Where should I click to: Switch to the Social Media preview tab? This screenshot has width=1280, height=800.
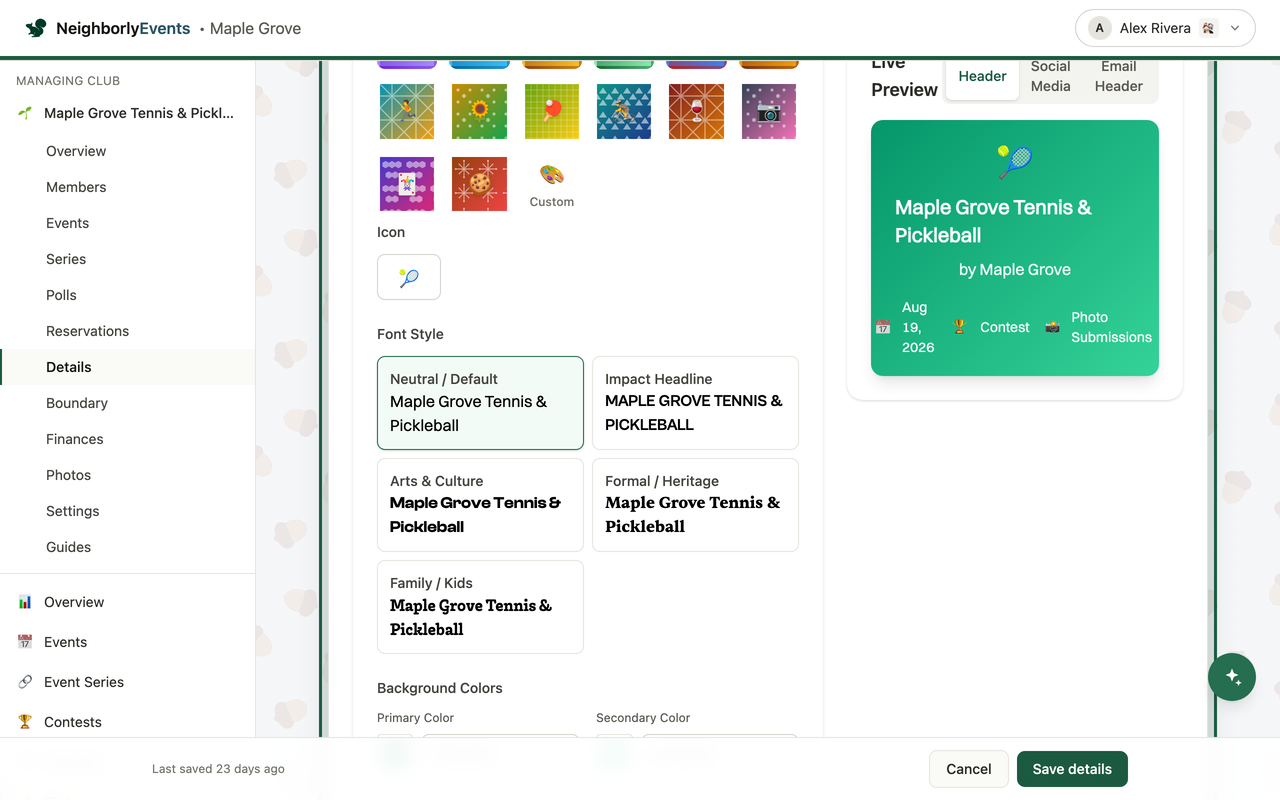coord(1051,76)
